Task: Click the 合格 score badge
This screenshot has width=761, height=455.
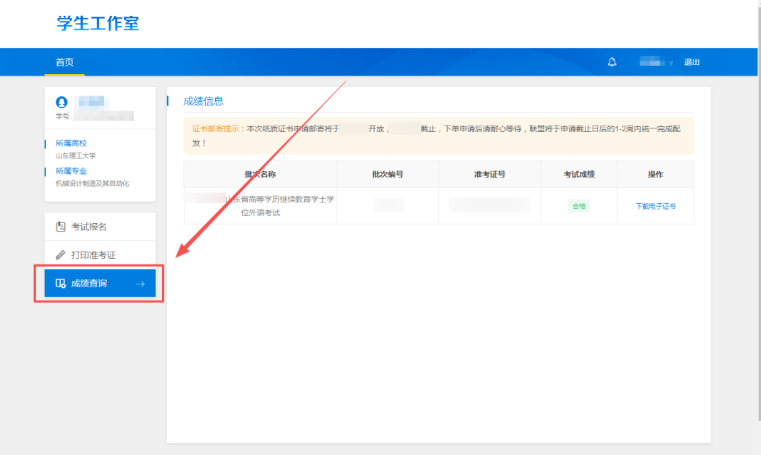Action: pyautogui.click(x=579, y=206)
